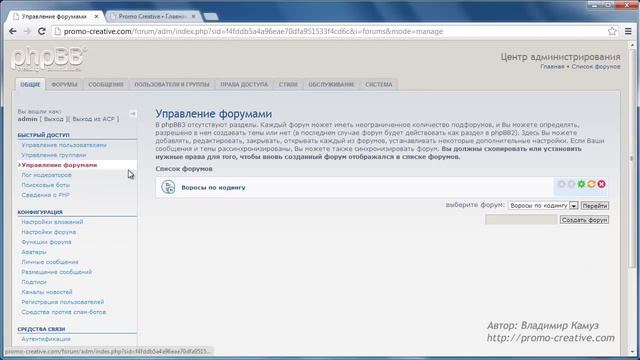Click the greyed move-up icon

click(562, 184)
